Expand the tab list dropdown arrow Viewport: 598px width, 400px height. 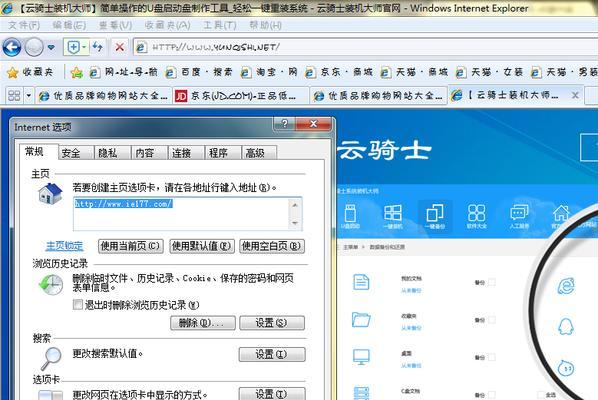[29, 95]
